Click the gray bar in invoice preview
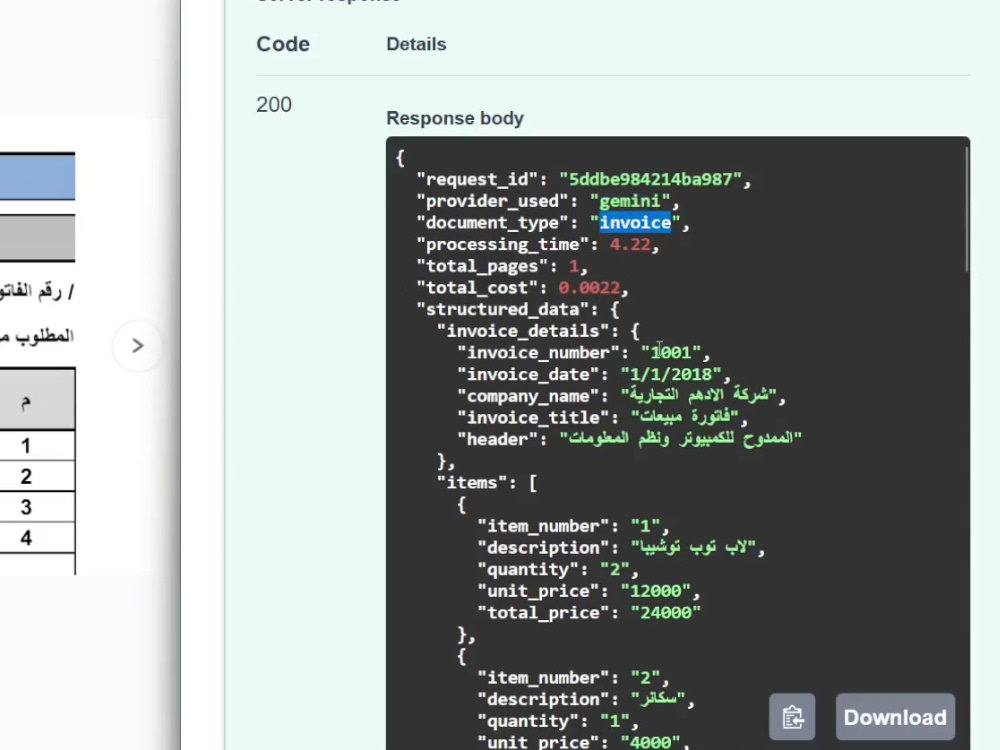 point(37,237)
